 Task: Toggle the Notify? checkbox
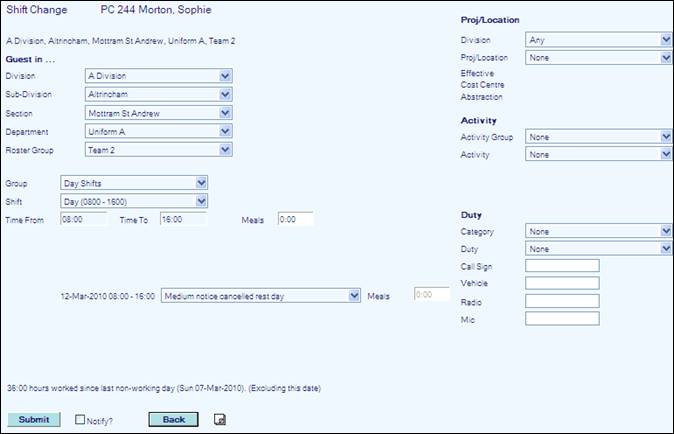coord(81,419)
